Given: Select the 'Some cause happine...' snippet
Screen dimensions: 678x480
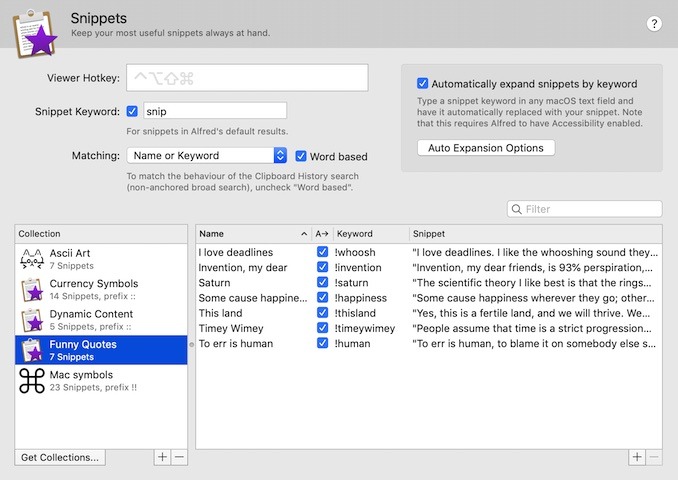Looking at the screenshot, I should point(253,298).
